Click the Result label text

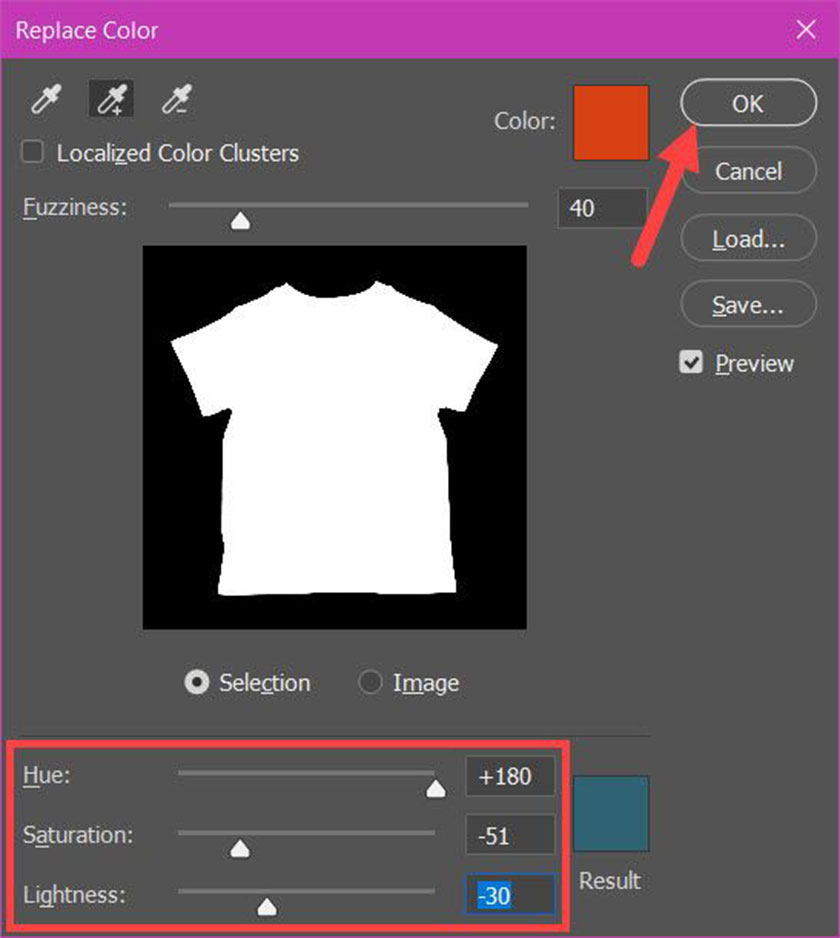point(610,881)
